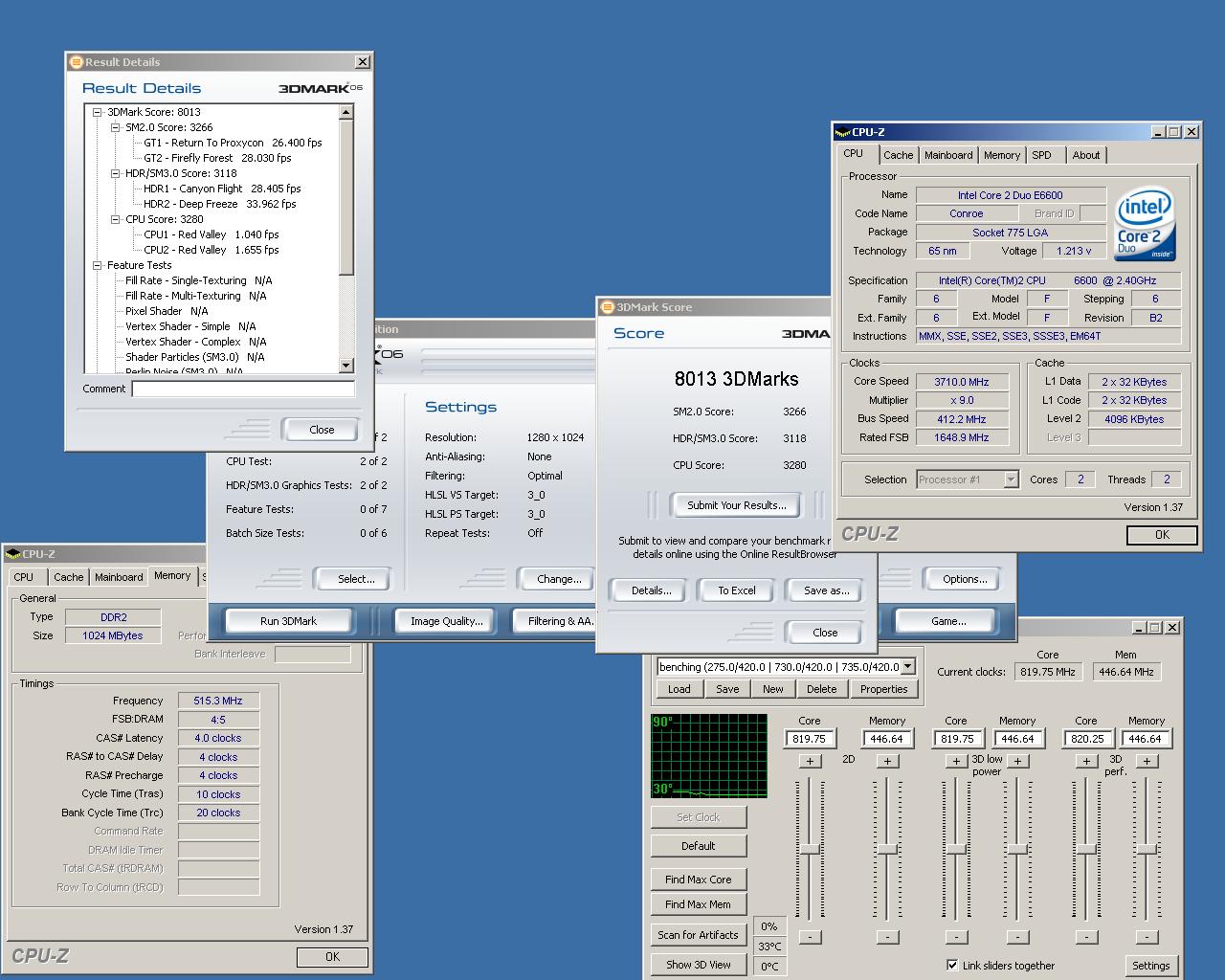Open Memory tab in CPU-Z processor window
This screenshot has height=980, width=1225.
tap(1001, 155)
